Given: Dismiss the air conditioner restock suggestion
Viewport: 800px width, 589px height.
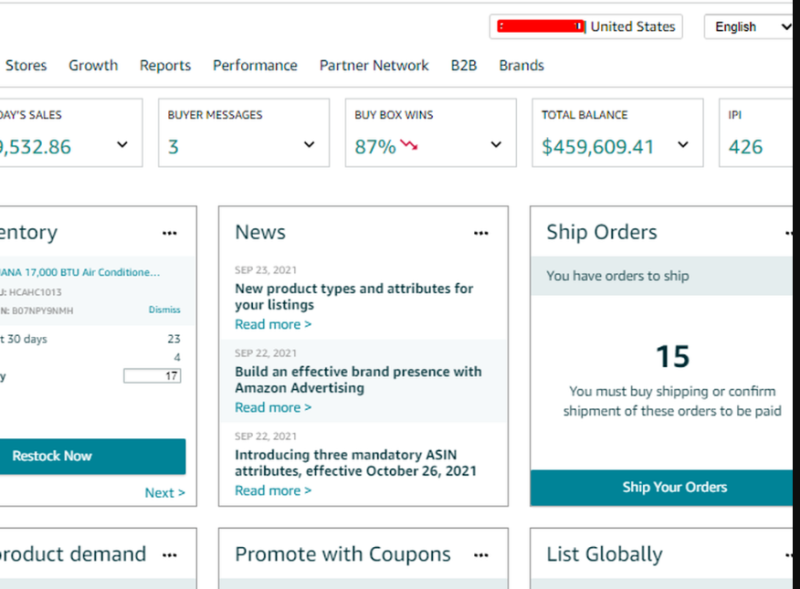Looking at the screenshot, I should click(164, 310).
